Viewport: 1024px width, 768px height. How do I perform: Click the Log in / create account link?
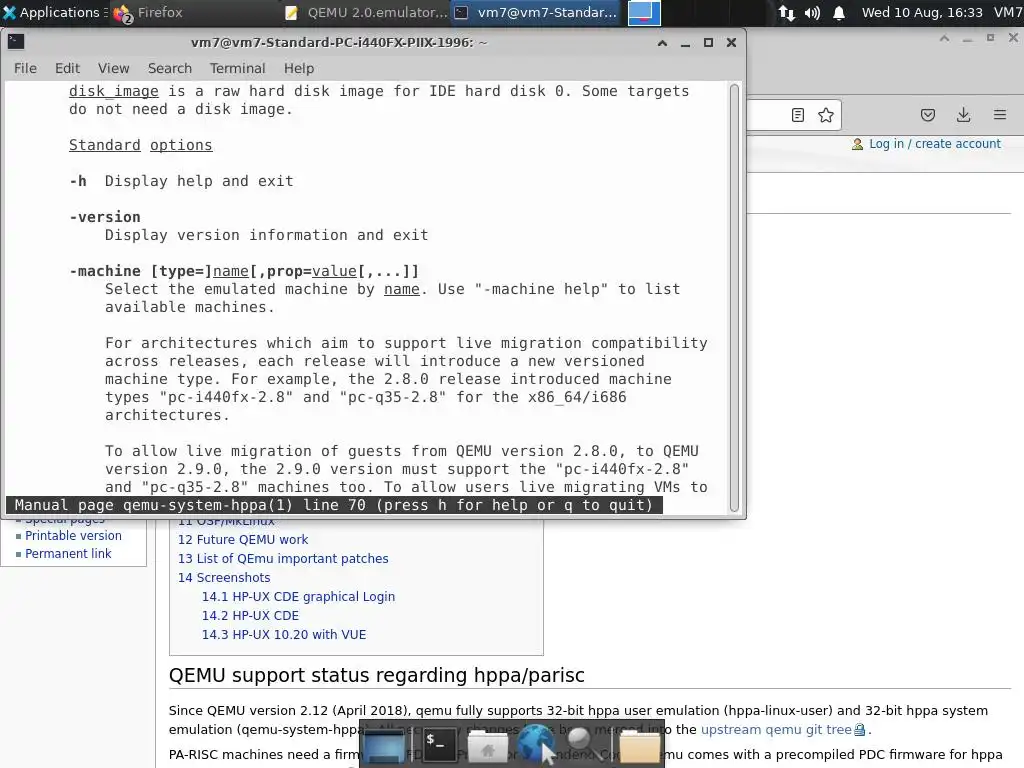935,144
